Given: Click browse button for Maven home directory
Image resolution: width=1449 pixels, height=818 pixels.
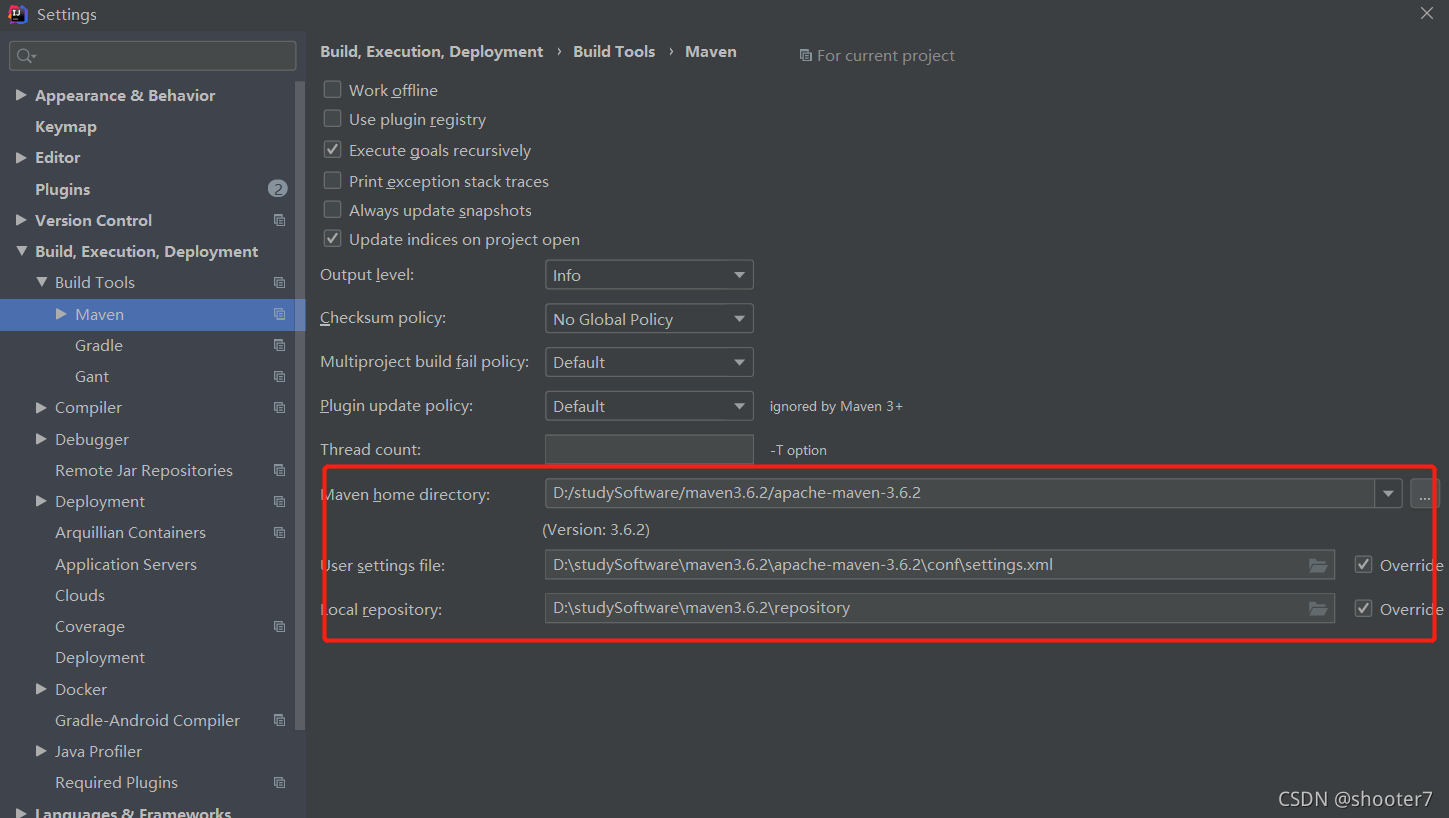Looking at the screenshot, I should [1425, 493].
